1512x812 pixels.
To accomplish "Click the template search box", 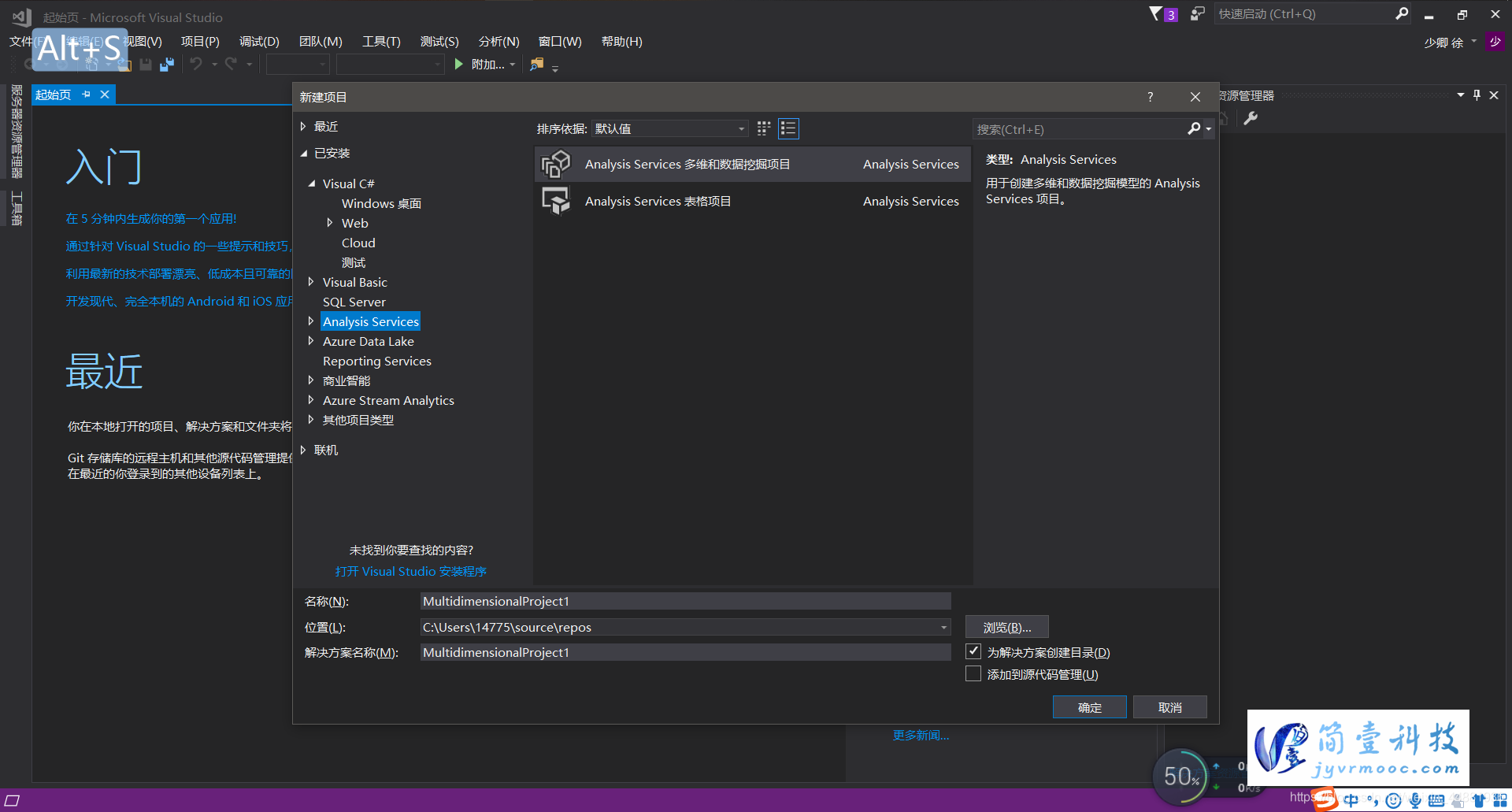I will pos(1080,129).
